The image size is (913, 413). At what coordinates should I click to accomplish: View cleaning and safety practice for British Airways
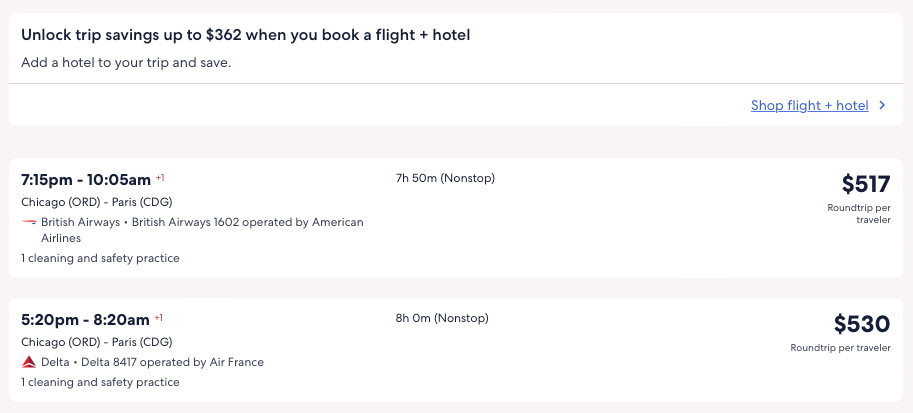pos(100,258)
